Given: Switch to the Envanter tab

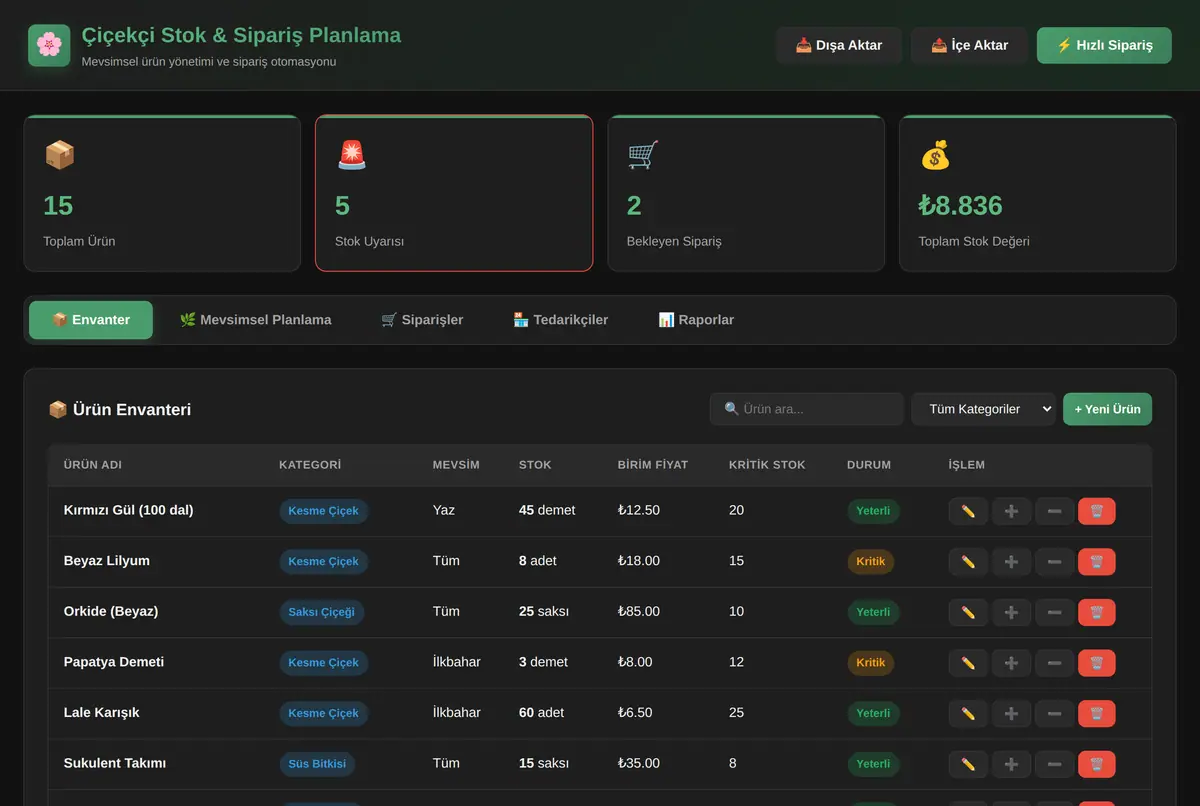Looking at the screenshot, I should pyautogui.click(x=91, y=320).
